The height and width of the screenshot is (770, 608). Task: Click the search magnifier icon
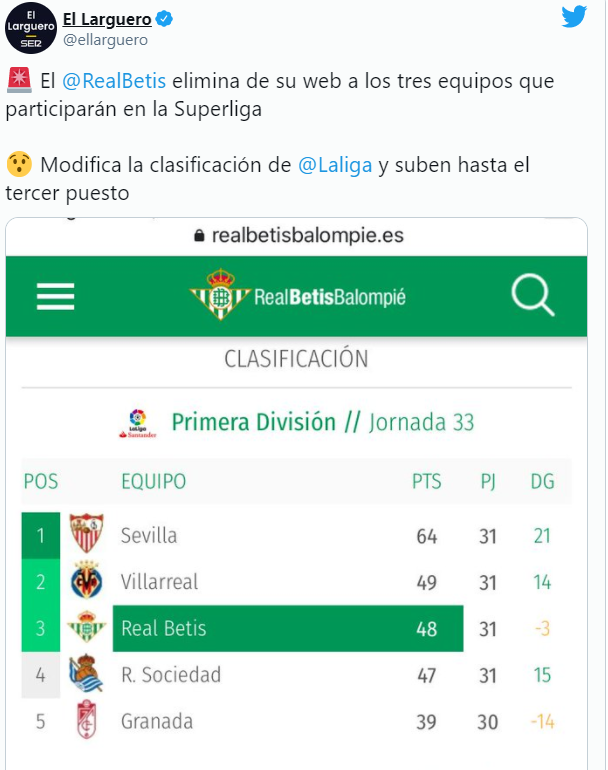tap(532, 295)
